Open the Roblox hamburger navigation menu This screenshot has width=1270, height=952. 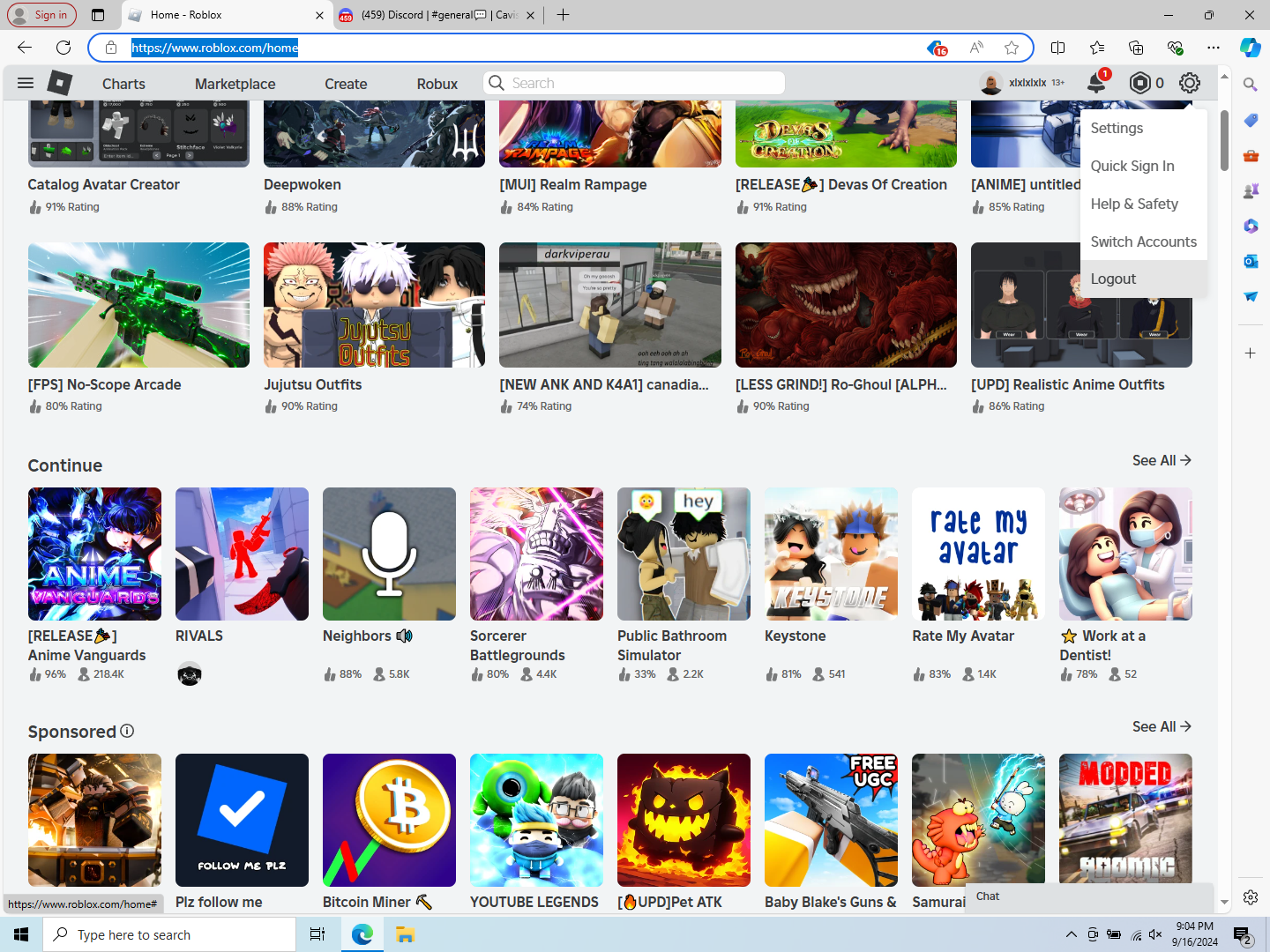click(x=26, y=83)
